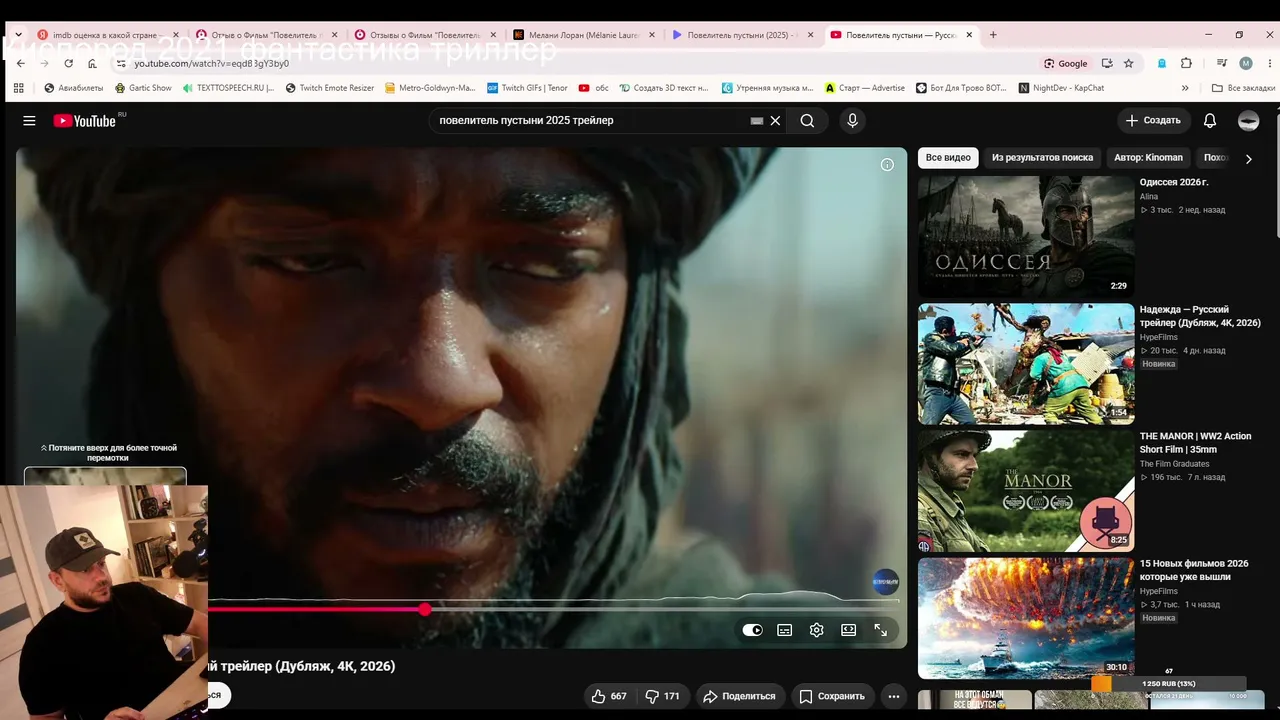
Task: Open the YouTube account avatar menu
Action: [1248, 121]
